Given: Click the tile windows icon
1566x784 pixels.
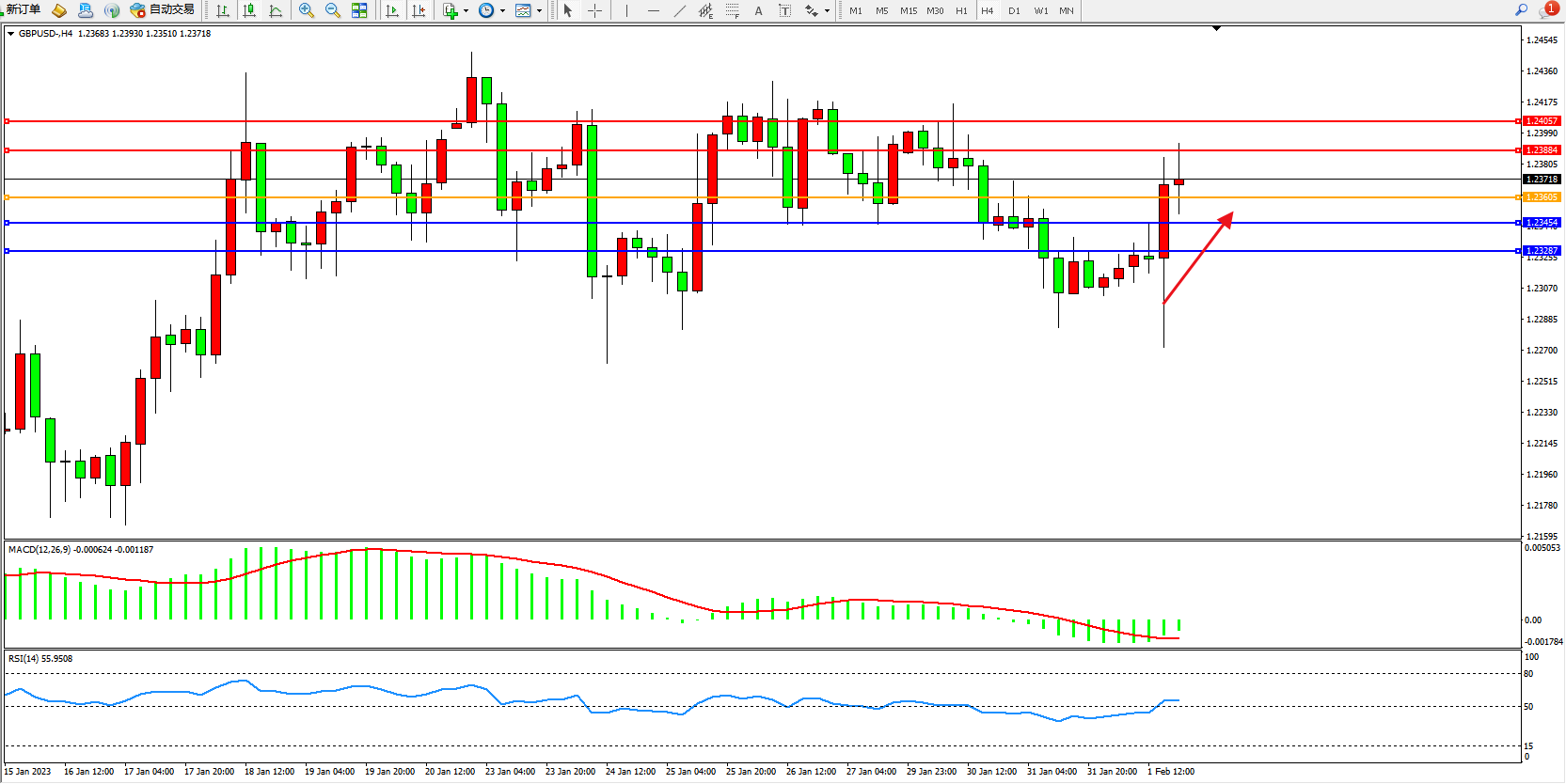Looking at the screenshot, I should click(359, 10).
